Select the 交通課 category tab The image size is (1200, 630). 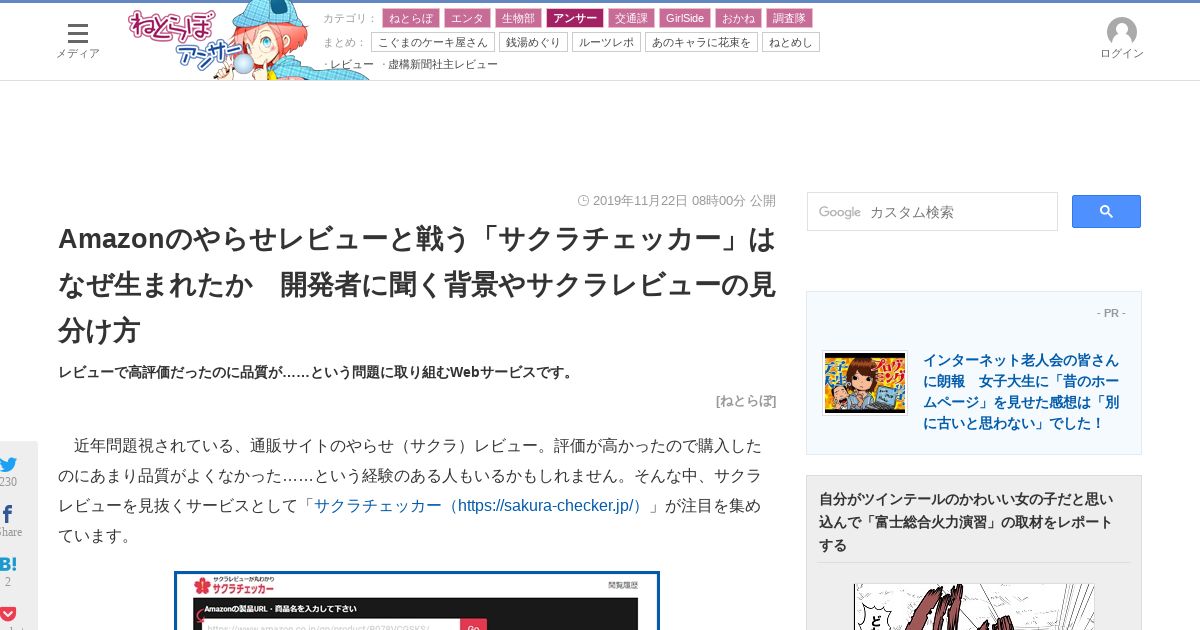[631, 18]
